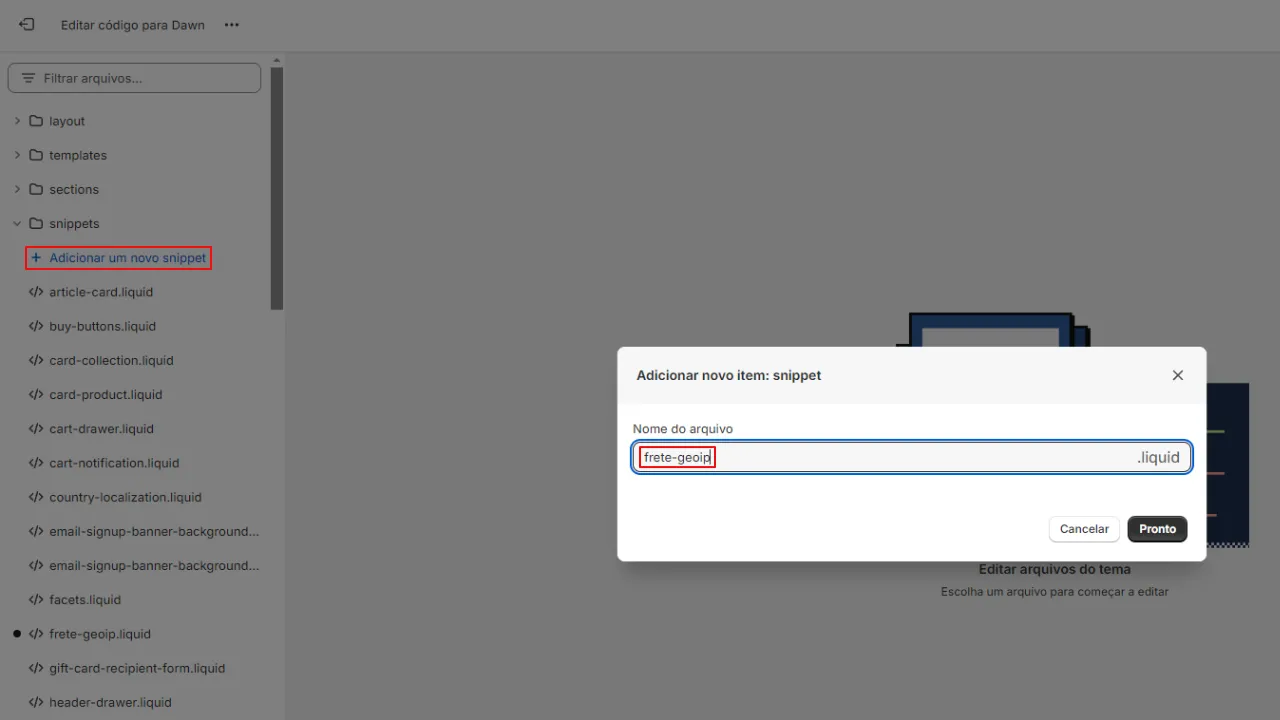1280x720 pixels.
Task: Click the Pronto button
Action: pyautogui.click(x=1157, y=529)
